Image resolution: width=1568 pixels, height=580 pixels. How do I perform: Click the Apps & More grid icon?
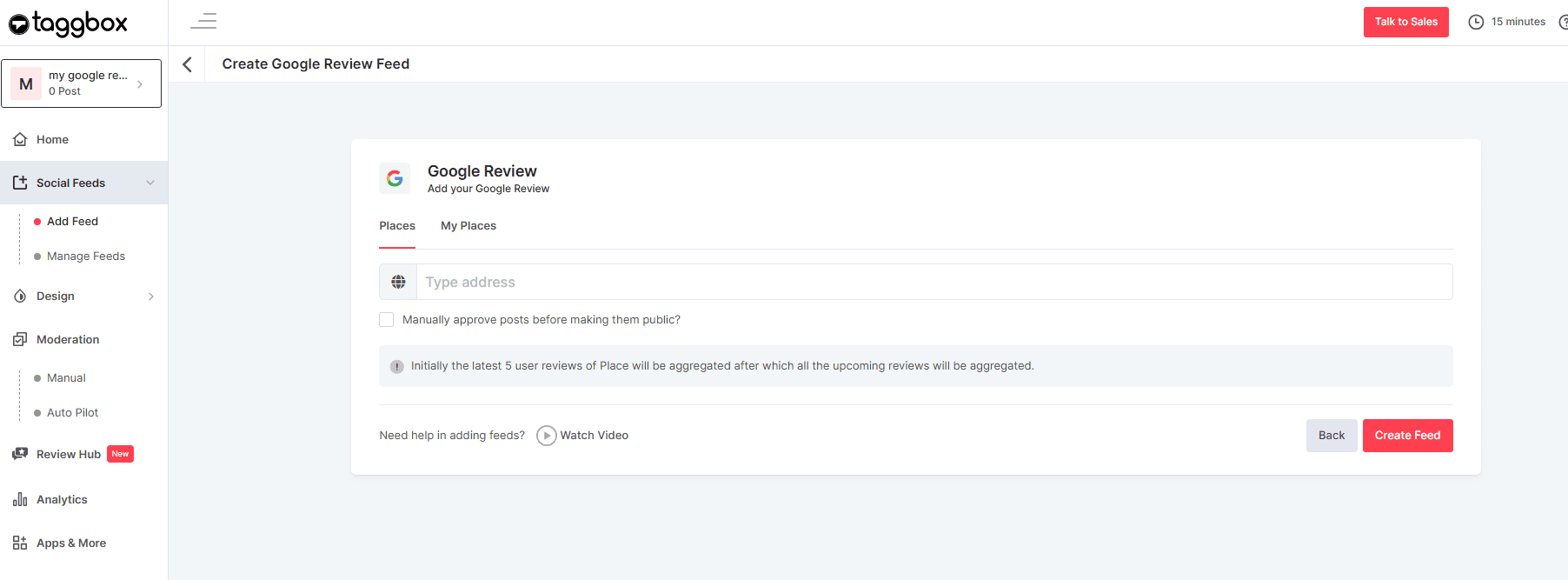[x=20, y=543]
